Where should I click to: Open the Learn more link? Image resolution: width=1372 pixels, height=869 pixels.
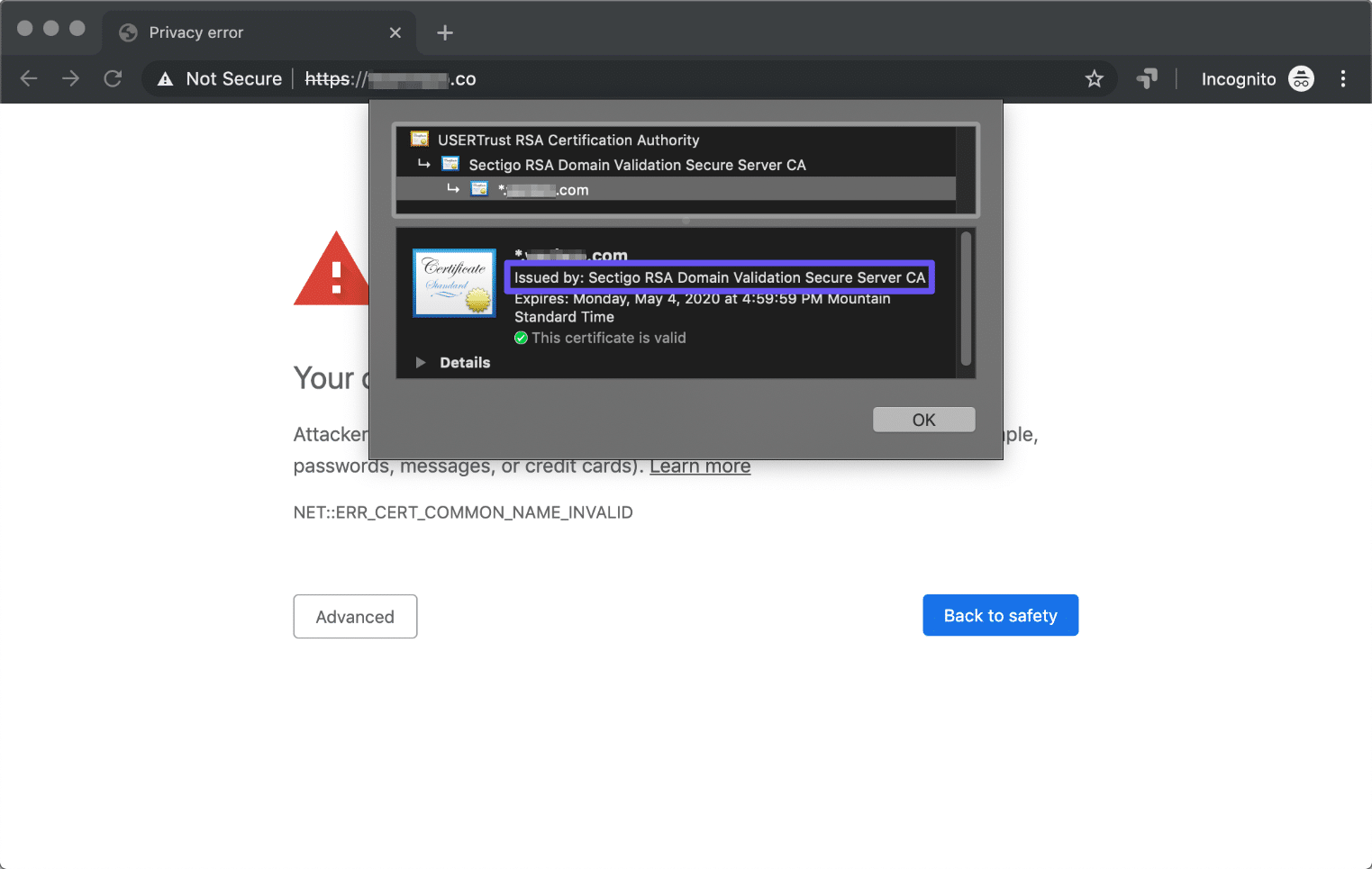coord(699,466)
